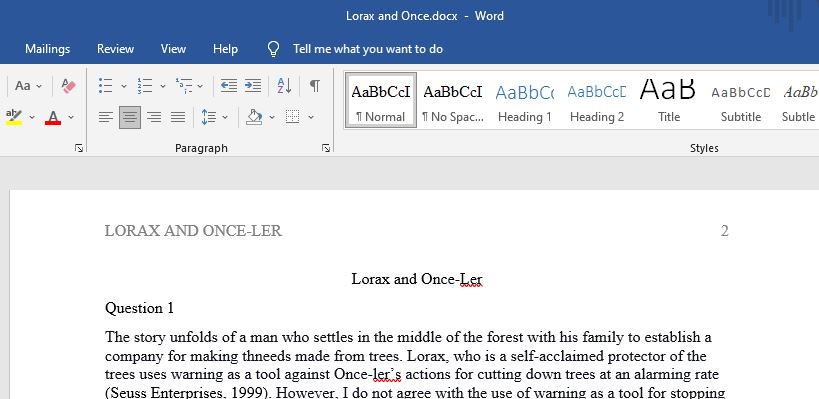Expand line spacing dropdown arrow

[x=225, y=118]
